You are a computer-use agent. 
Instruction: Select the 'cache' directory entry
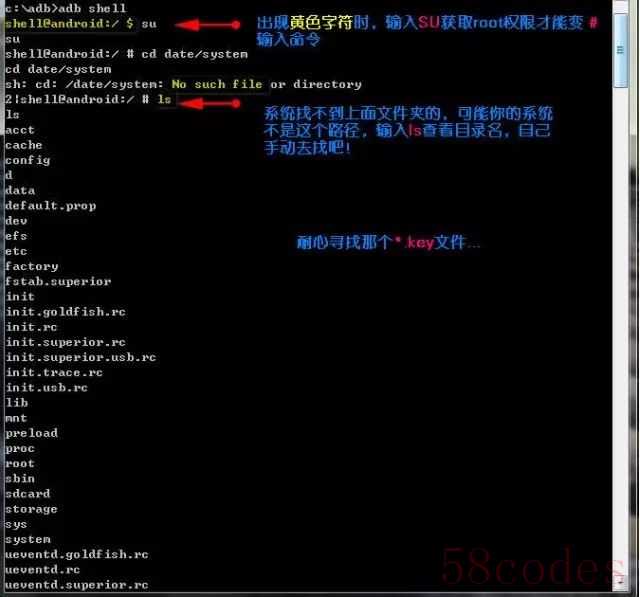click(24, 145)
